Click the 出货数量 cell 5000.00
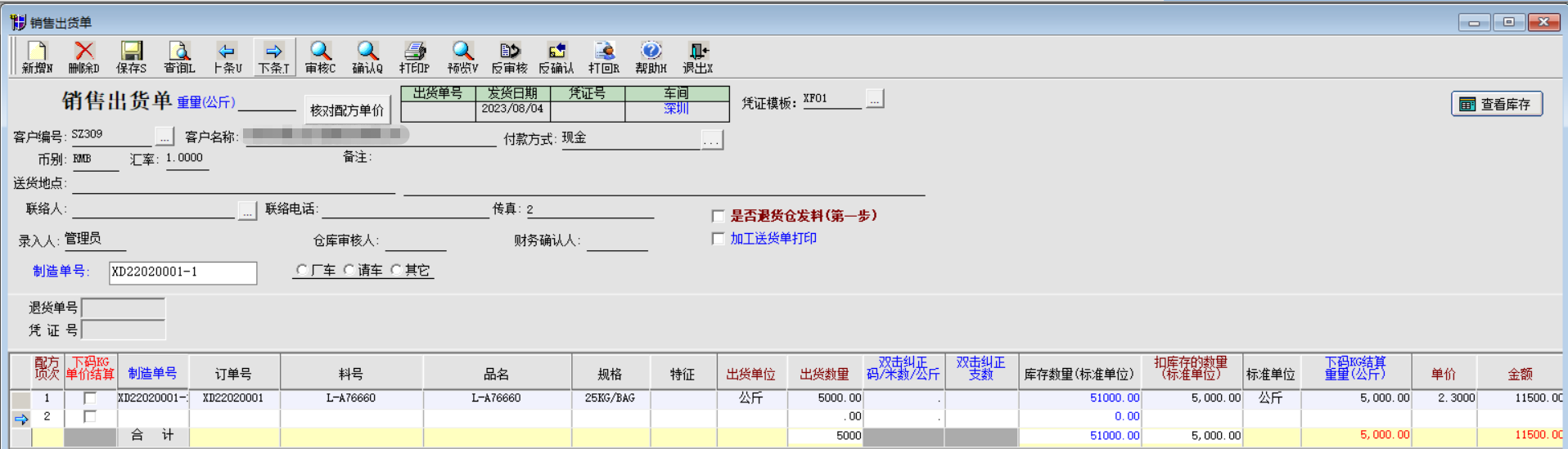The width and height of the screenshot is (1568, 449). click(825, 398)
